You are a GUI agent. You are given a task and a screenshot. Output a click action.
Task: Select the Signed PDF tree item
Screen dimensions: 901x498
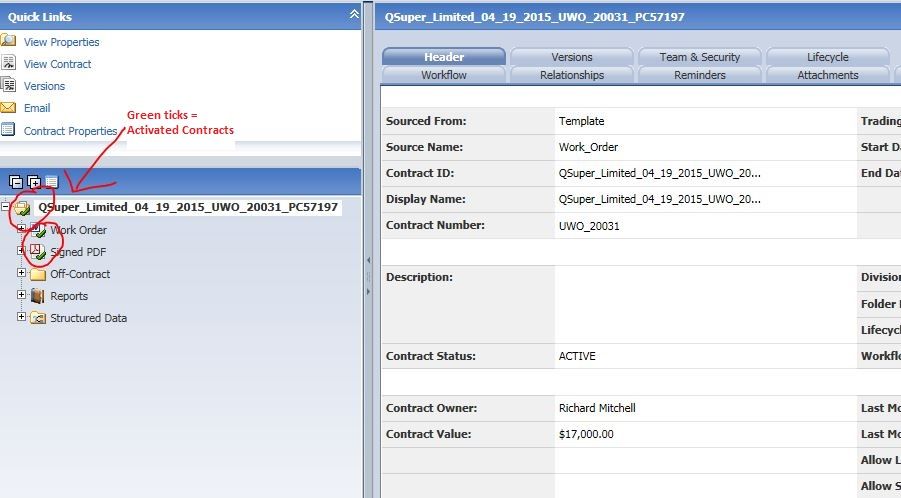pos(78,252)
